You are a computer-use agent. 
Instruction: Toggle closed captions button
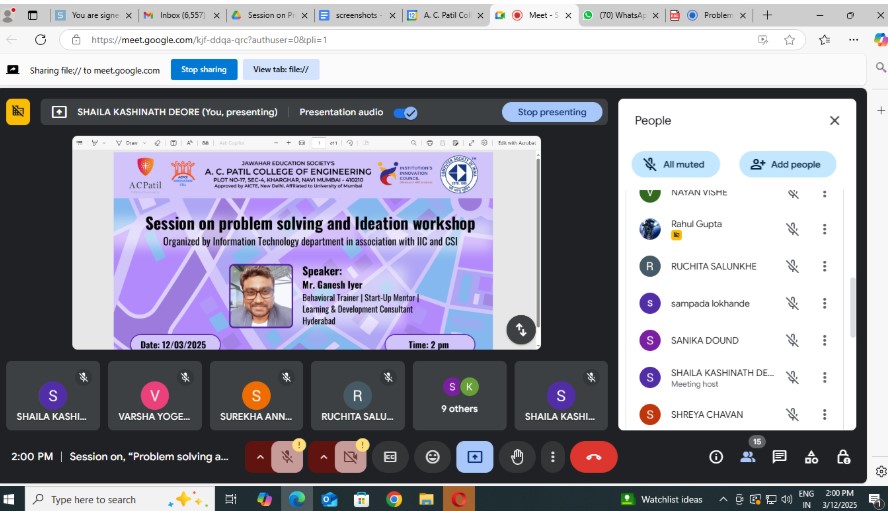click(390, 457)
